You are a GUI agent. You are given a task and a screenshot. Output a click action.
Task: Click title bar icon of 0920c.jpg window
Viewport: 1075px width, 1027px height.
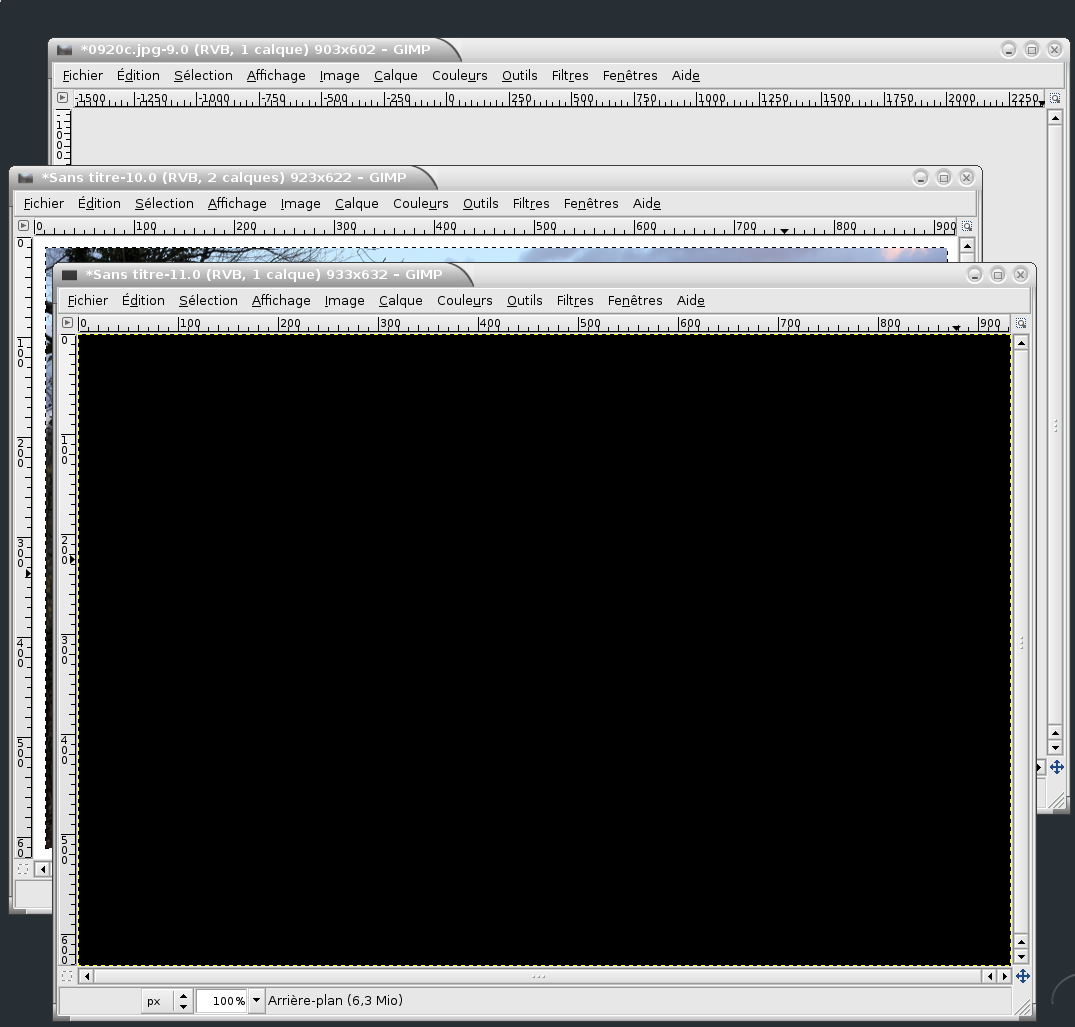click(65, 50)
